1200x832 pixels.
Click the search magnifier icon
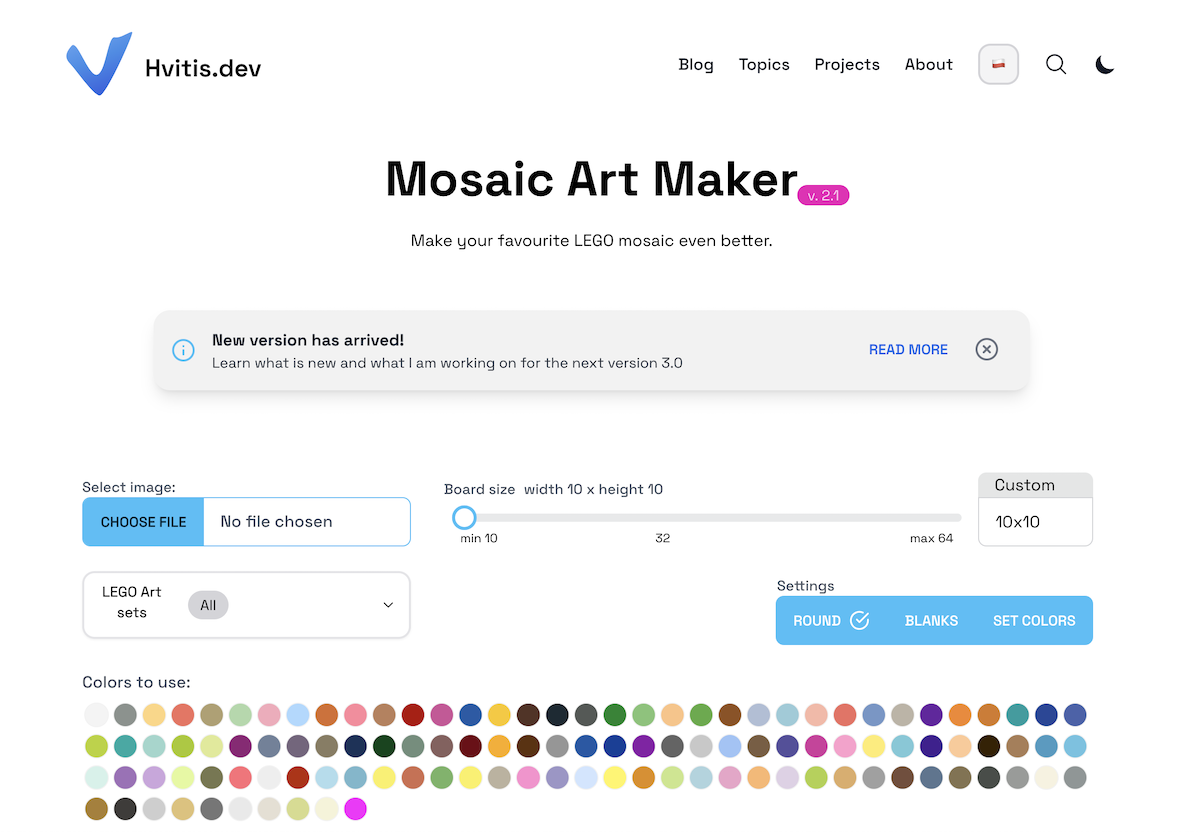pos(1056,64)
